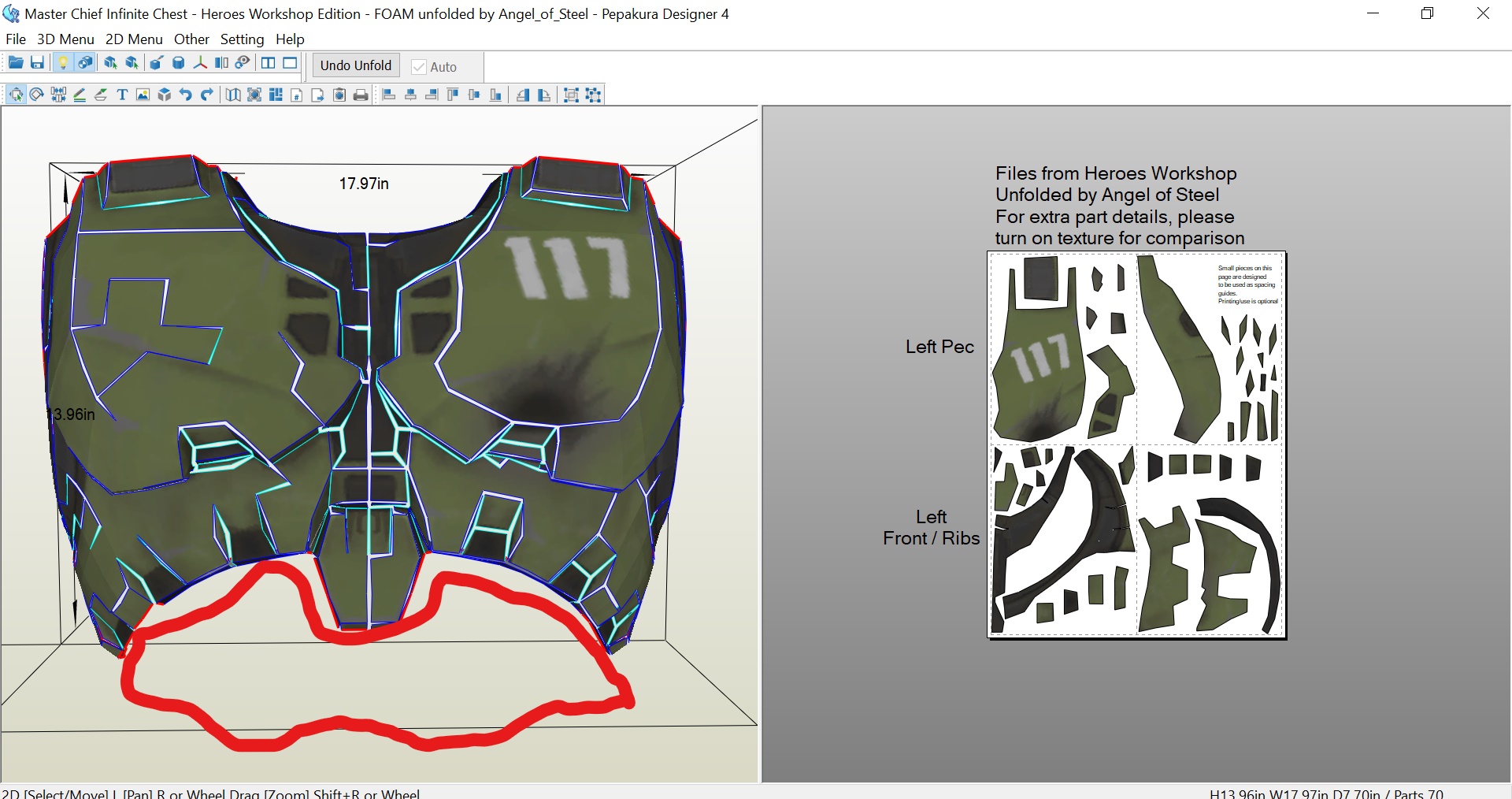This screenshot has height=799, width=1512.
Task: Click the 'Front / Ribs' label text
Action: (x=932, y=538)
